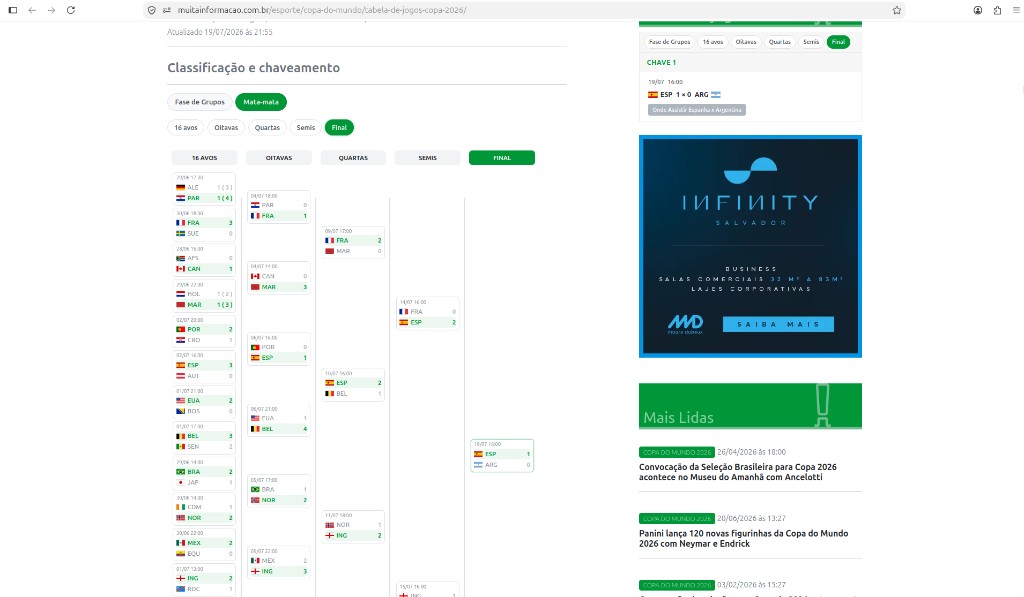
Task: Click the Ecuador flag next to EQU
Action: point(180,554)
